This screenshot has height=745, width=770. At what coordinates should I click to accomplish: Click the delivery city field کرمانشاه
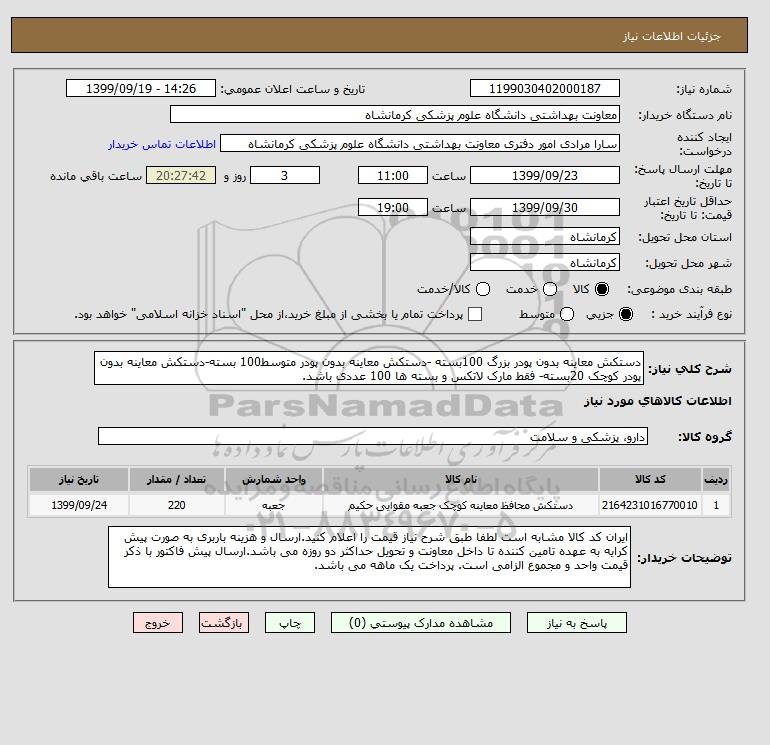(545, 263)
